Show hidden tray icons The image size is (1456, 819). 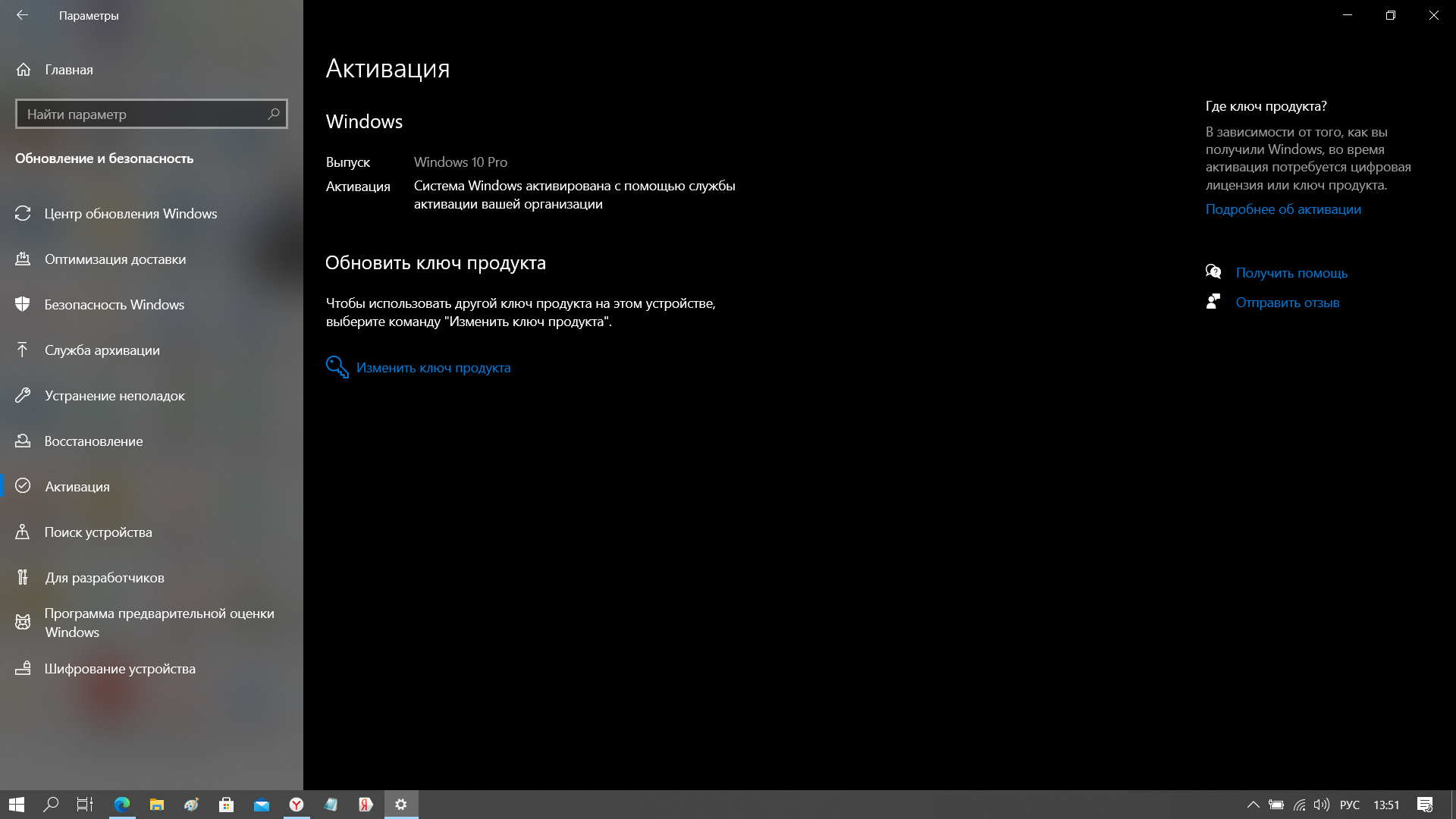click(1253, 805)
